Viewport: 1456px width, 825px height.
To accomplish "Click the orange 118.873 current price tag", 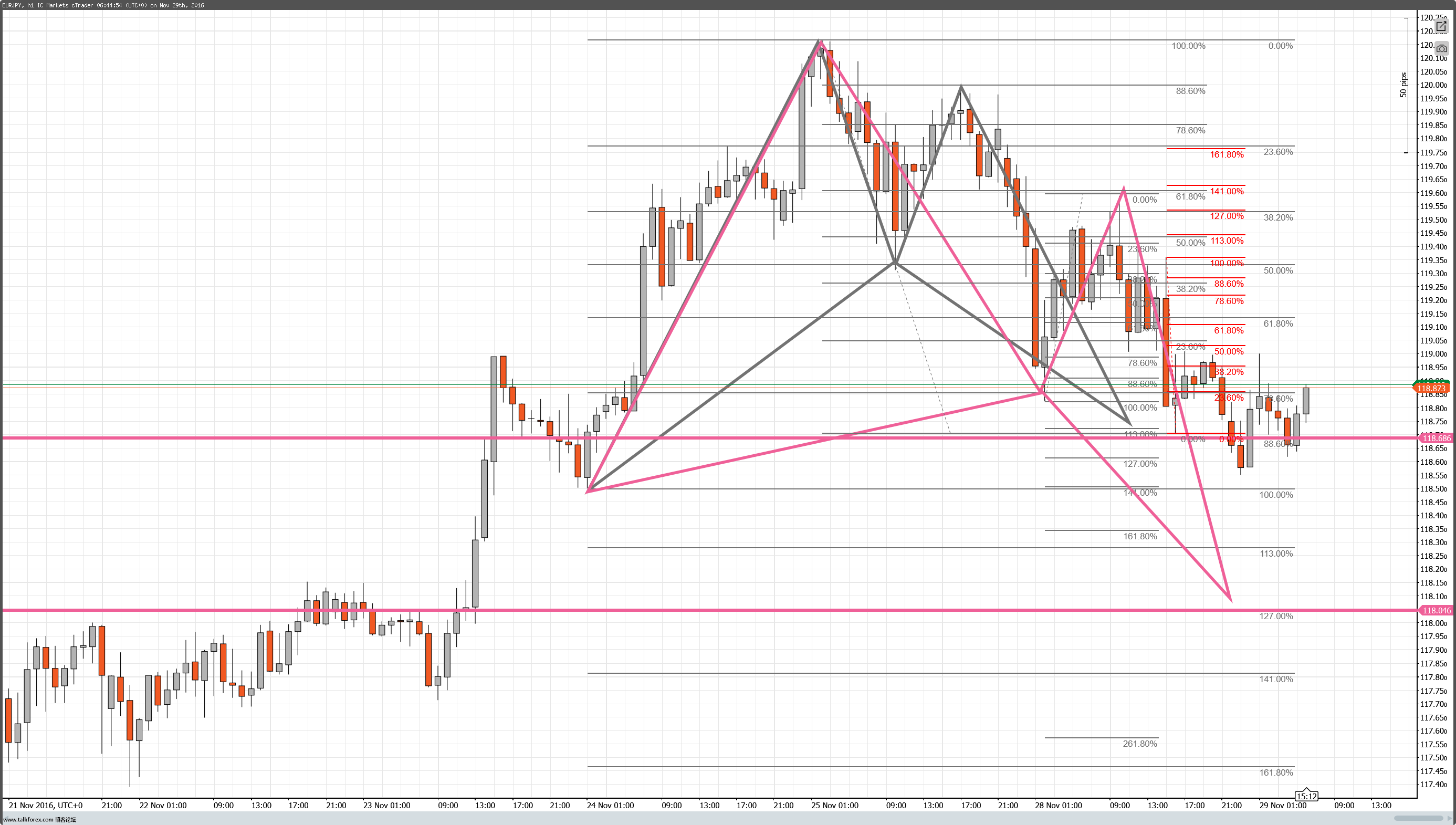I will [1432, 388].
